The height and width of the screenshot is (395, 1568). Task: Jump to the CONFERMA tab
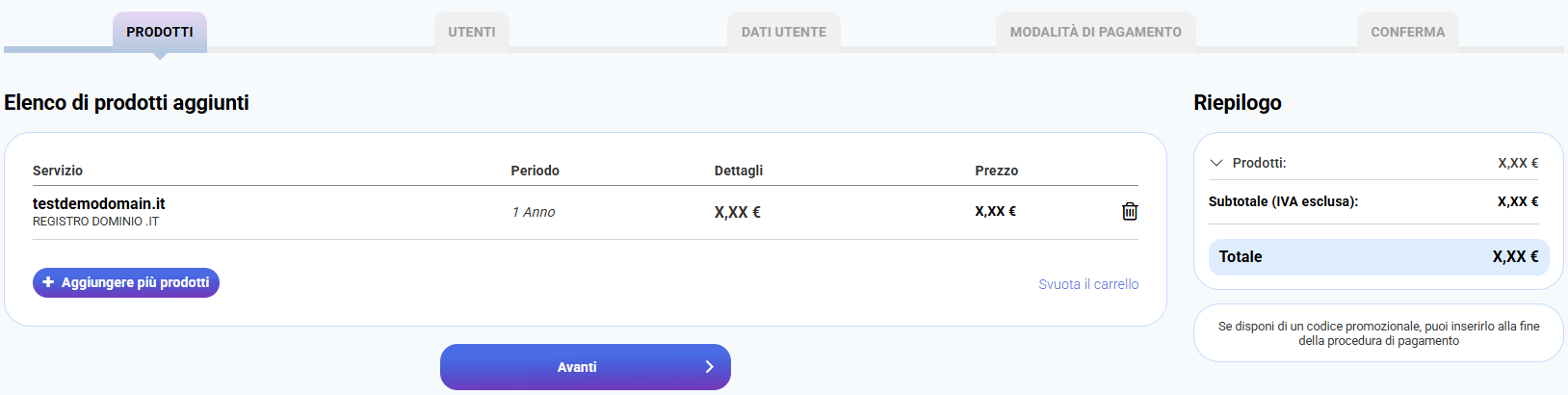(1407, 32)
